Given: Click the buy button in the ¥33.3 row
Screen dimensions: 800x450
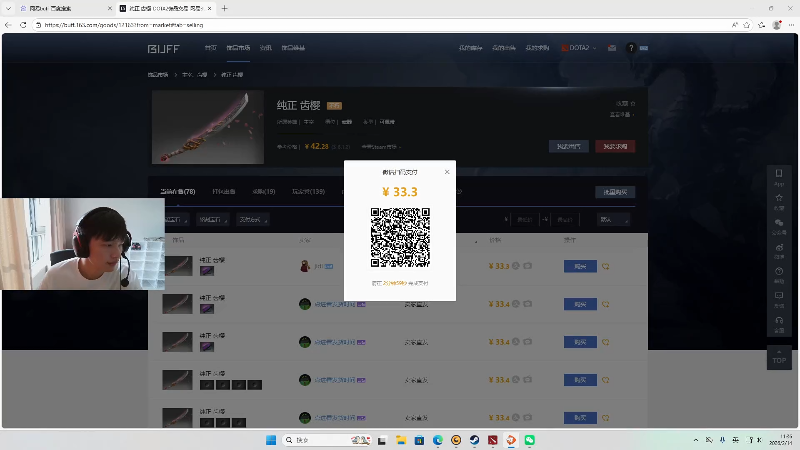Looking at the screenshot, I should point(580,266).
